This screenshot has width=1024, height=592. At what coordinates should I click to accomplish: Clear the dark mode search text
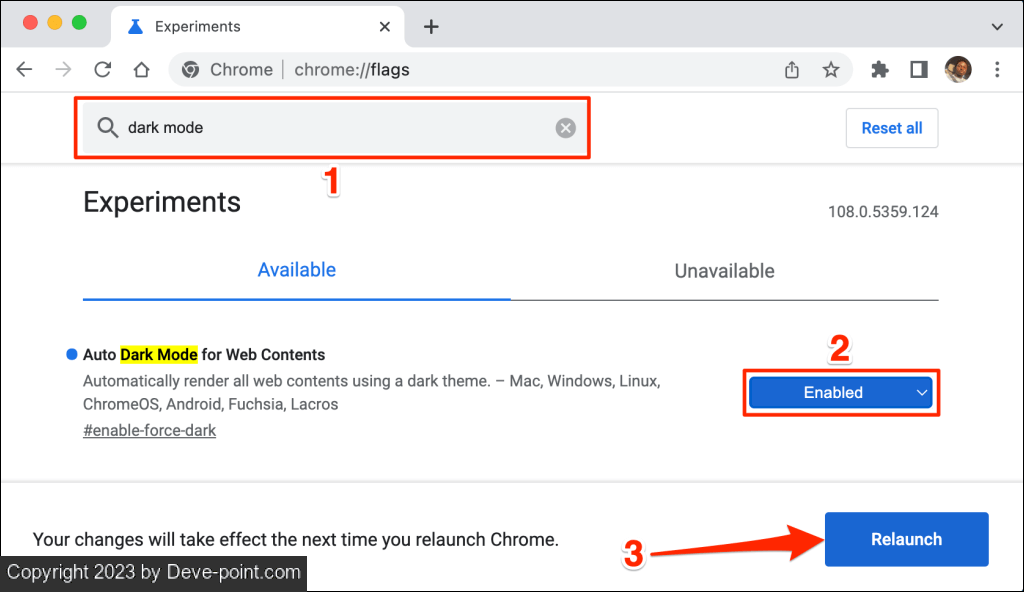point(566,128)
